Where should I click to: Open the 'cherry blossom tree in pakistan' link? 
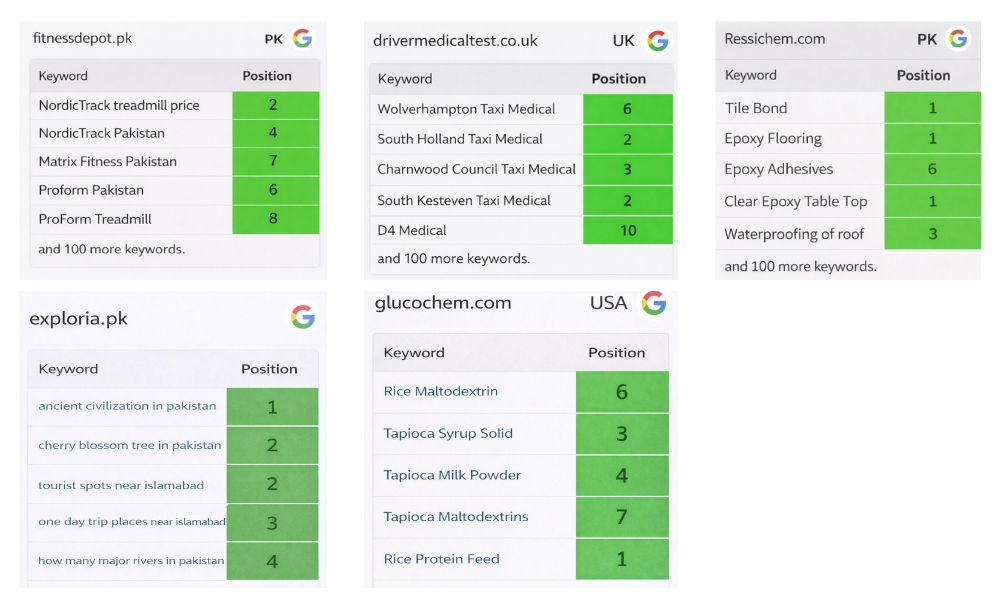130,445
